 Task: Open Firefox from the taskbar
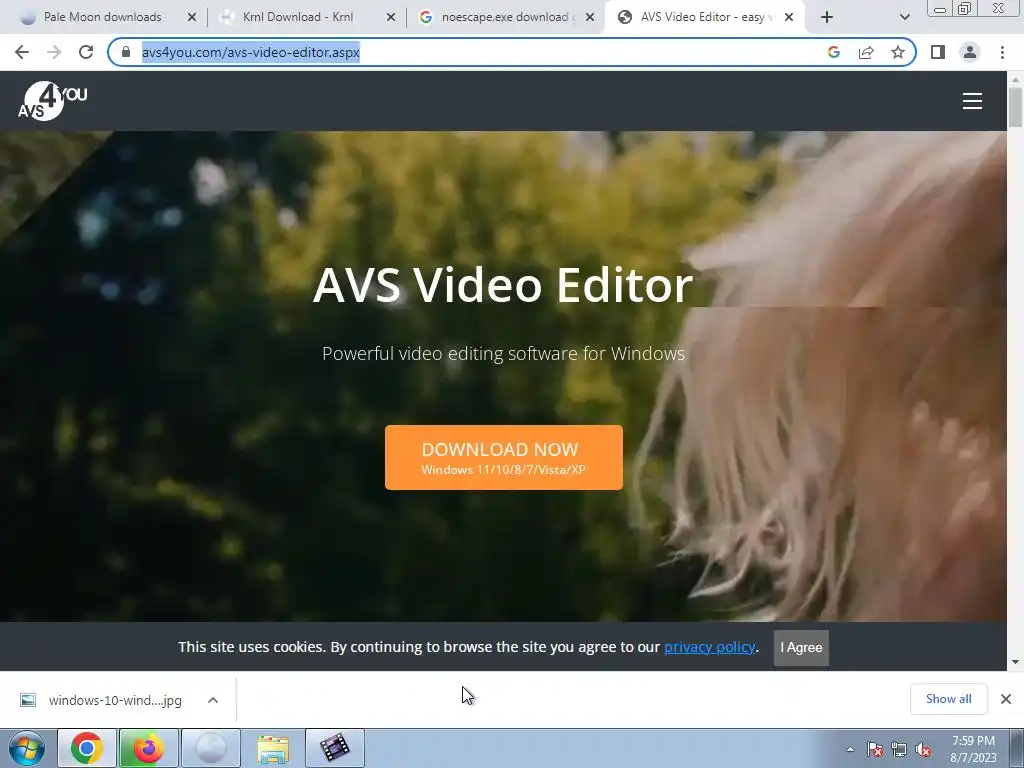(x=149, y=748)
